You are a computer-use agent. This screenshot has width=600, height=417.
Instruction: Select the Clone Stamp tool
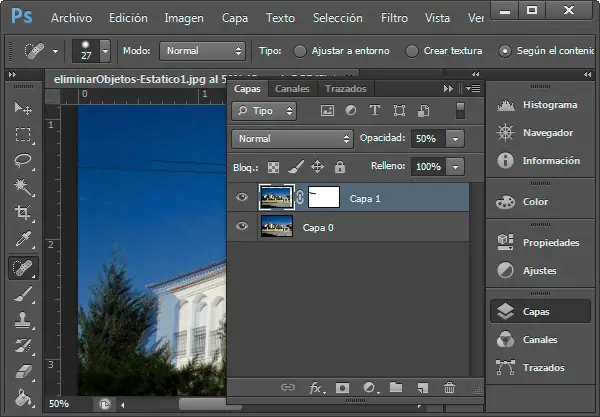pos(22,321)
